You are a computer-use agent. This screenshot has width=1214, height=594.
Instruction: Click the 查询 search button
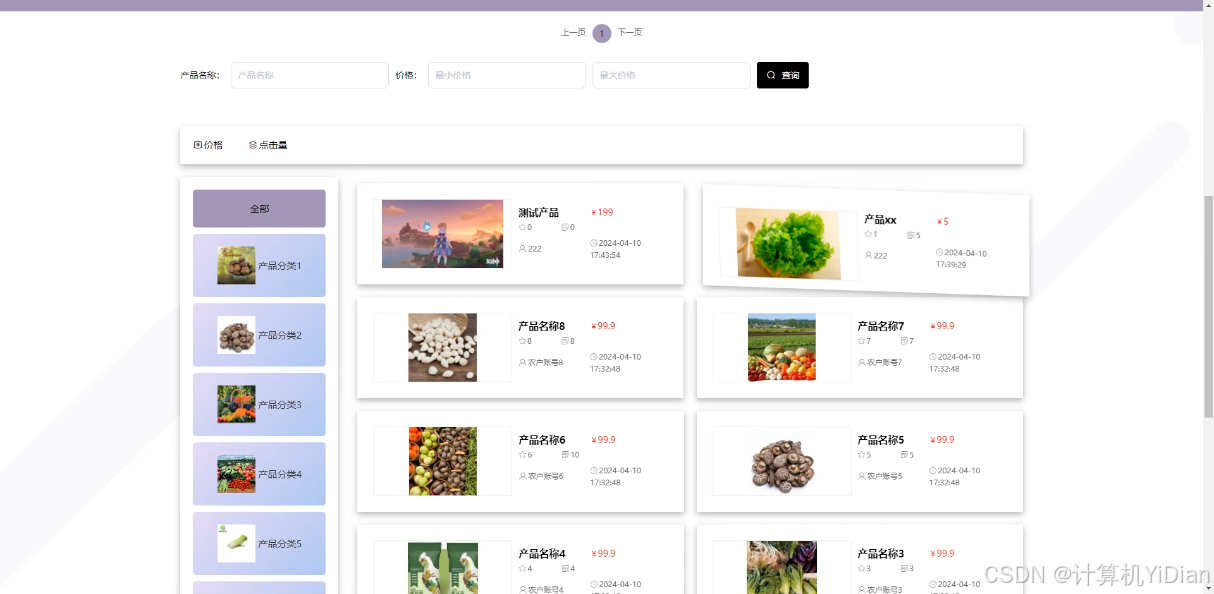pyautogui.click(x=783, y=75)
